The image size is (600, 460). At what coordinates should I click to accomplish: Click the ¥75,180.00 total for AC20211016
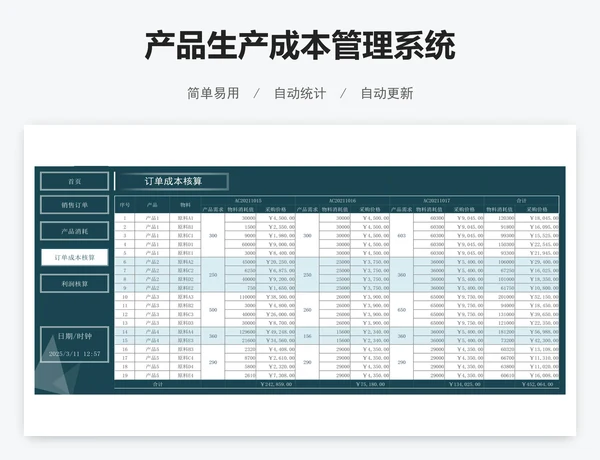tap(370, 384)
